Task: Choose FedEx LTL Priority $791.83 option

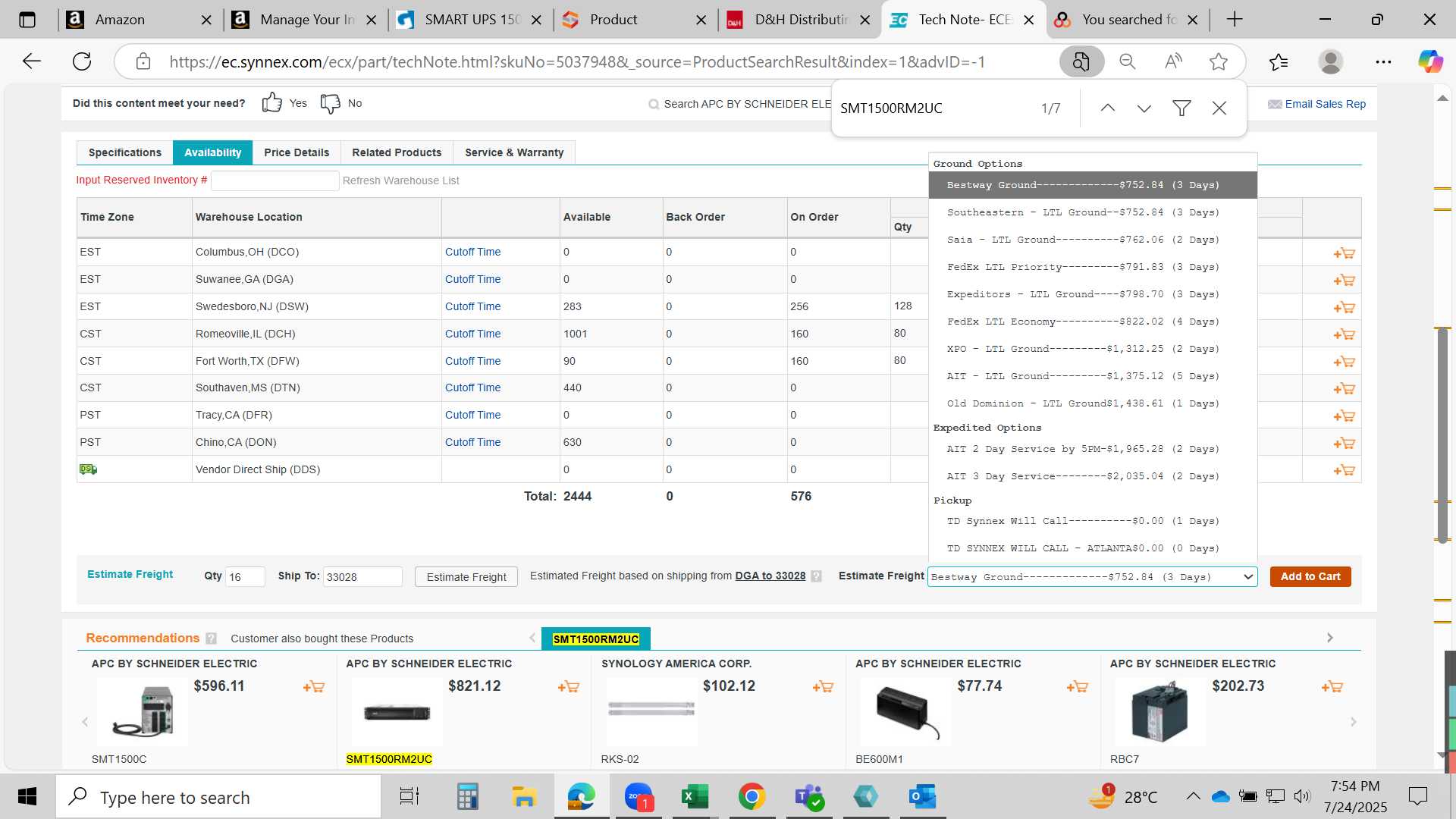Action: 1092,267
